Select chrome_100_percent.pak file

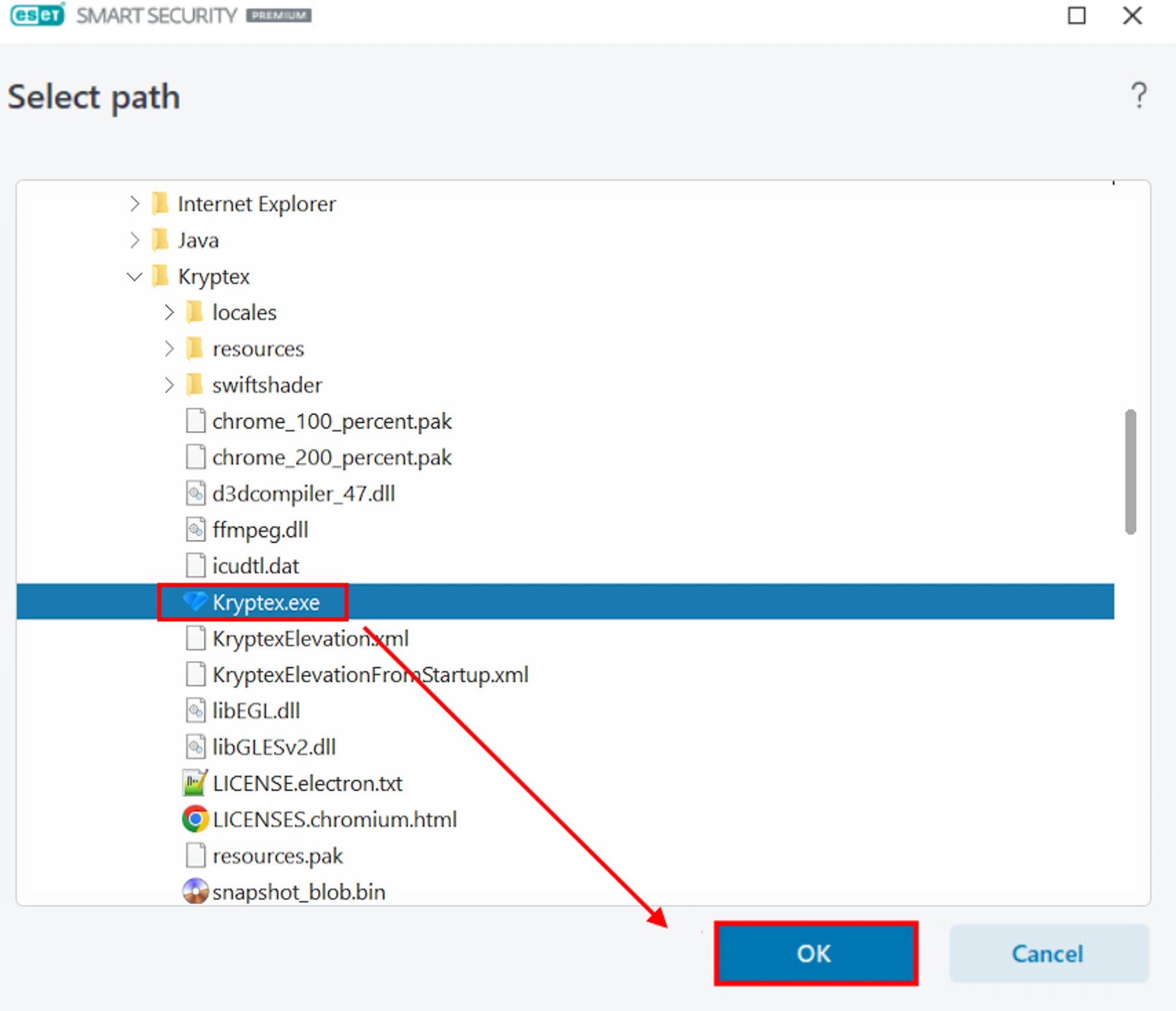click(332, 422)
